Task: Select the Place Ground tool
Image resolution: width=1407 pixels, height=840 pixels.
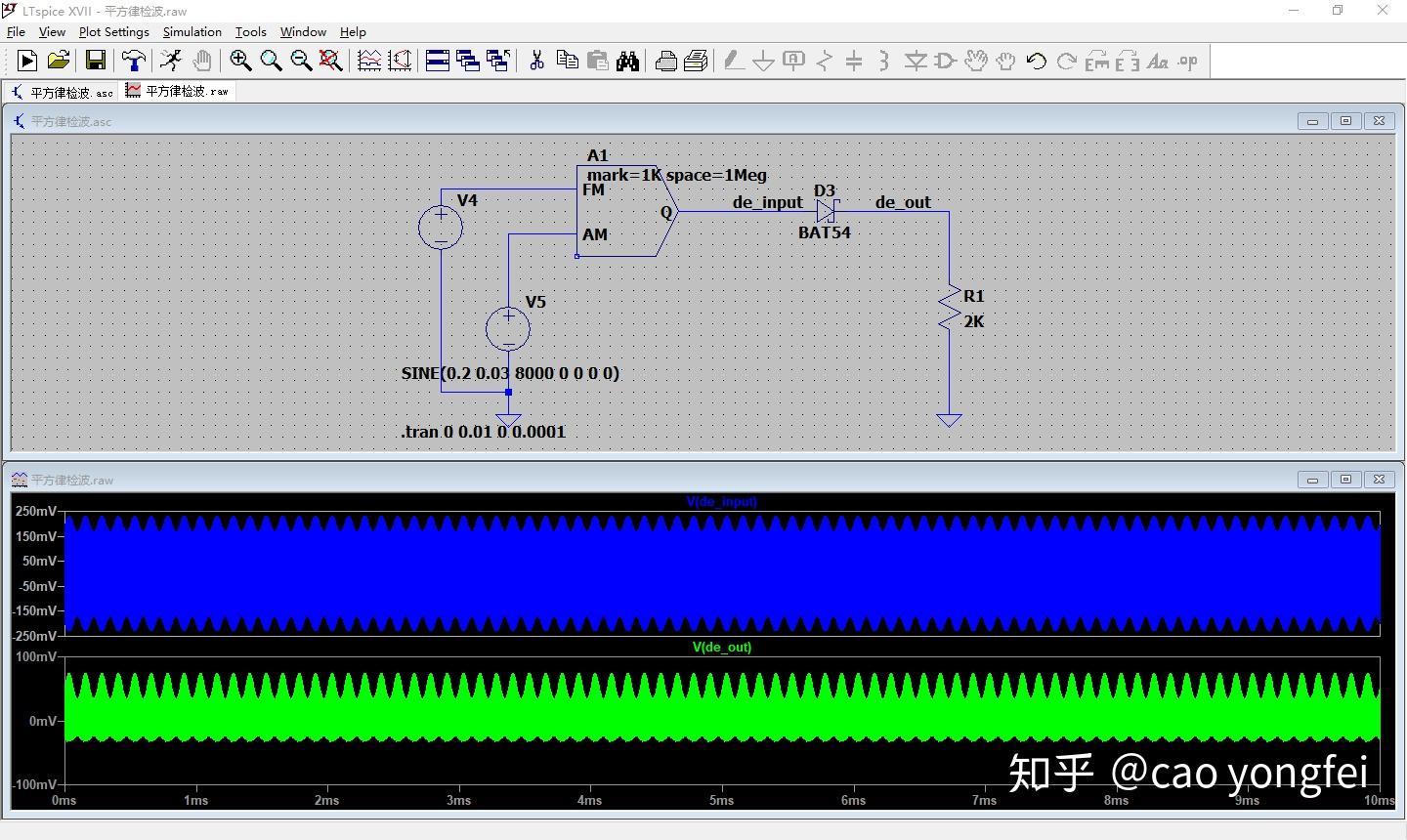Action: coord(764,61)
